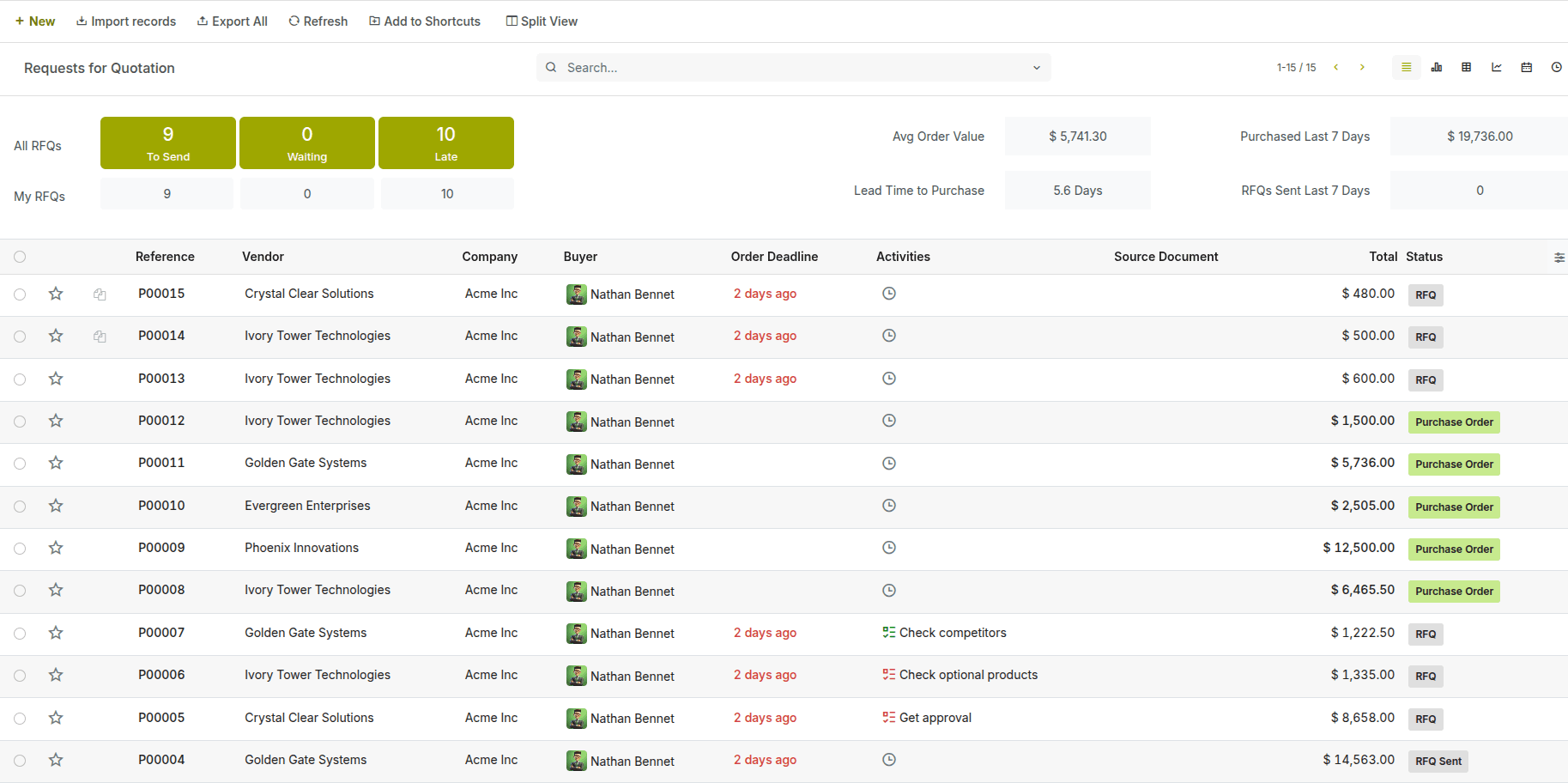The image size is (1568, 783).
Task: Switch to the calendar view
Action: pyautogui.click(x=1526, y=67)
